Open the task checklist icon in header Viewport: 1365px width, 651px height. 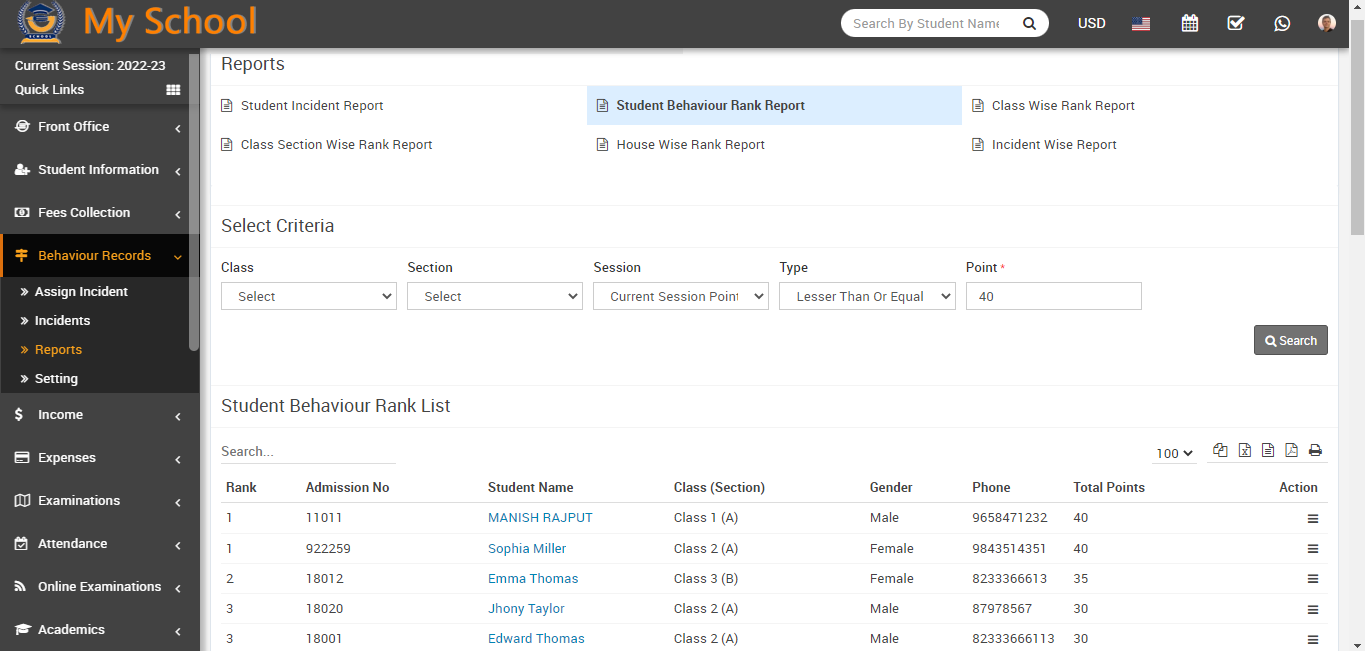(1236, 23)
